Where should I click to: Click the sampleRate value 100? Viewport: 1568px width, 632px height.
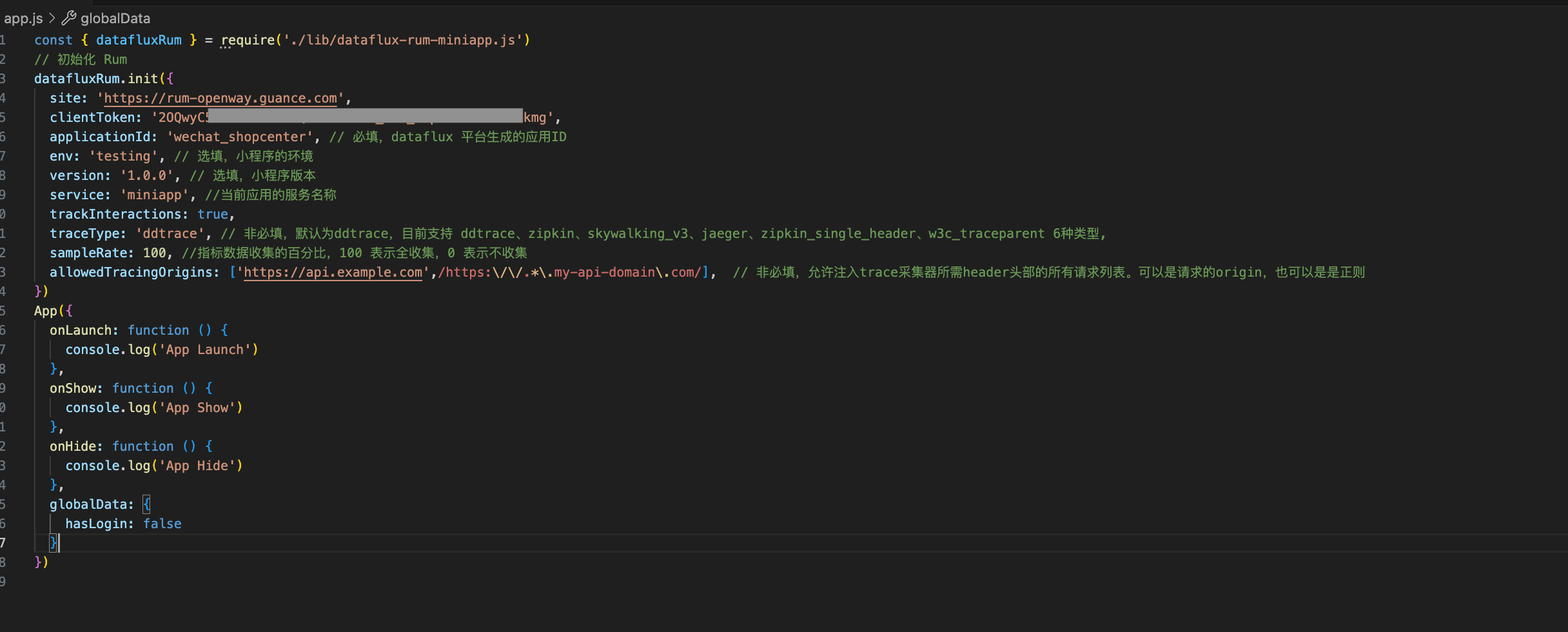[155, 253]
